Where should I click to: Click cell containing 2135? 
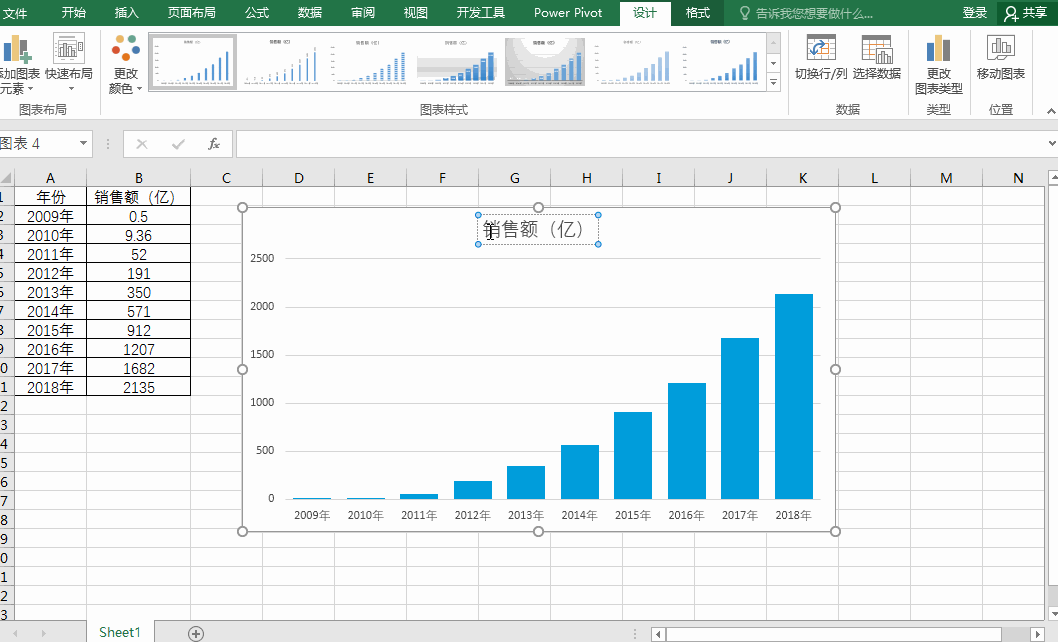(x=138, y=387)
